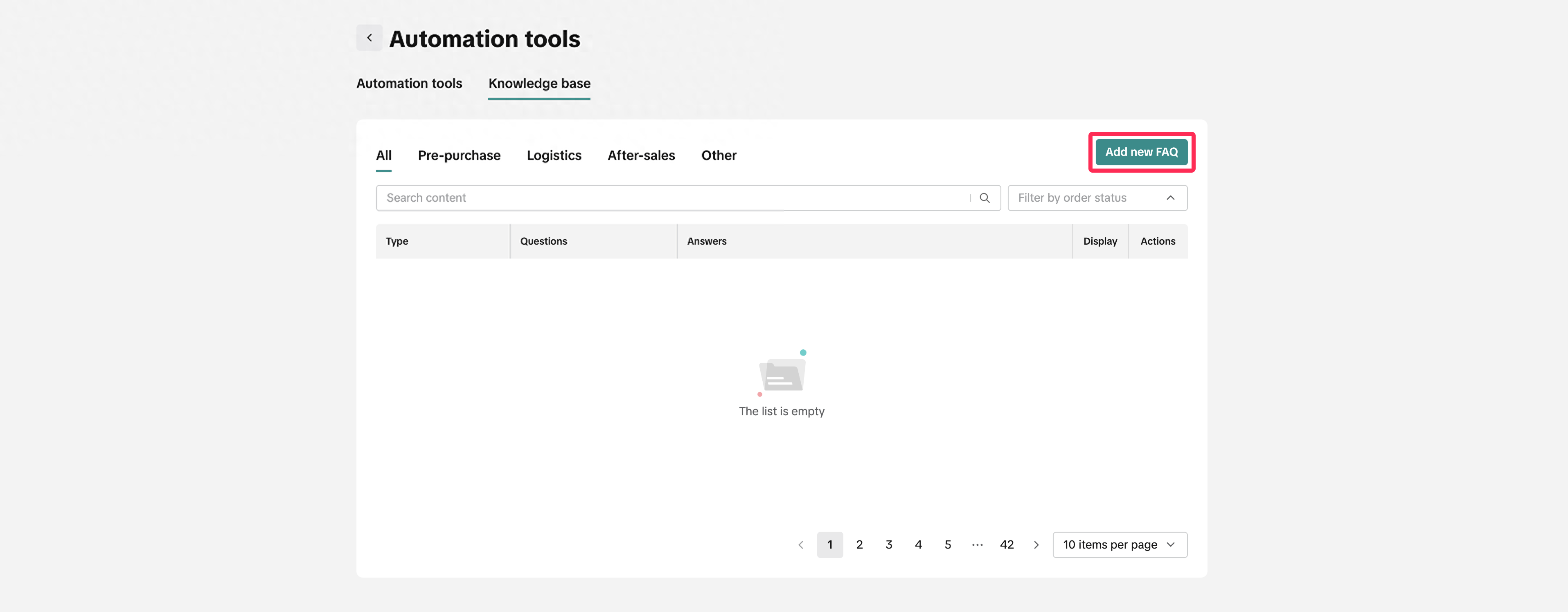
Task: Switch to the Other category tab
Action: (x=718, y=155)
